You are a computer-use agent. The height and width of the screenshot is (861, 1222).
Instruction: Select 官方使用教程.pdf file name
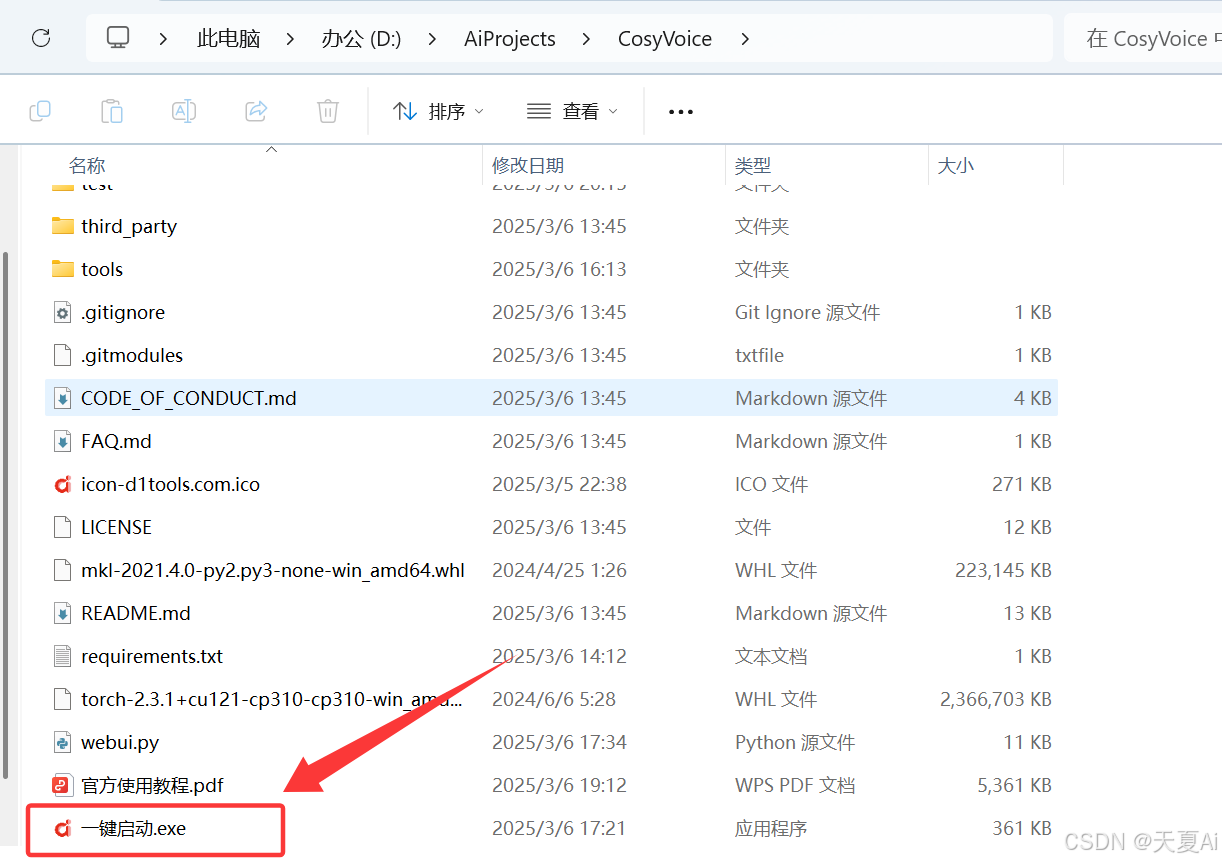(152, 786)
